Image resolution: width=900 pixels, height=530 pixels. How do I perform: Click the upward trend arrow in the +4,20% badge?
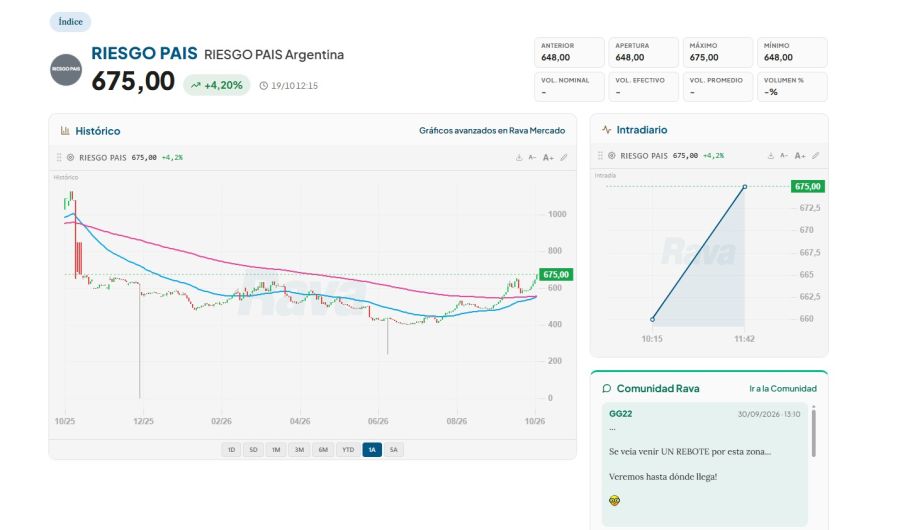(196, 86)
